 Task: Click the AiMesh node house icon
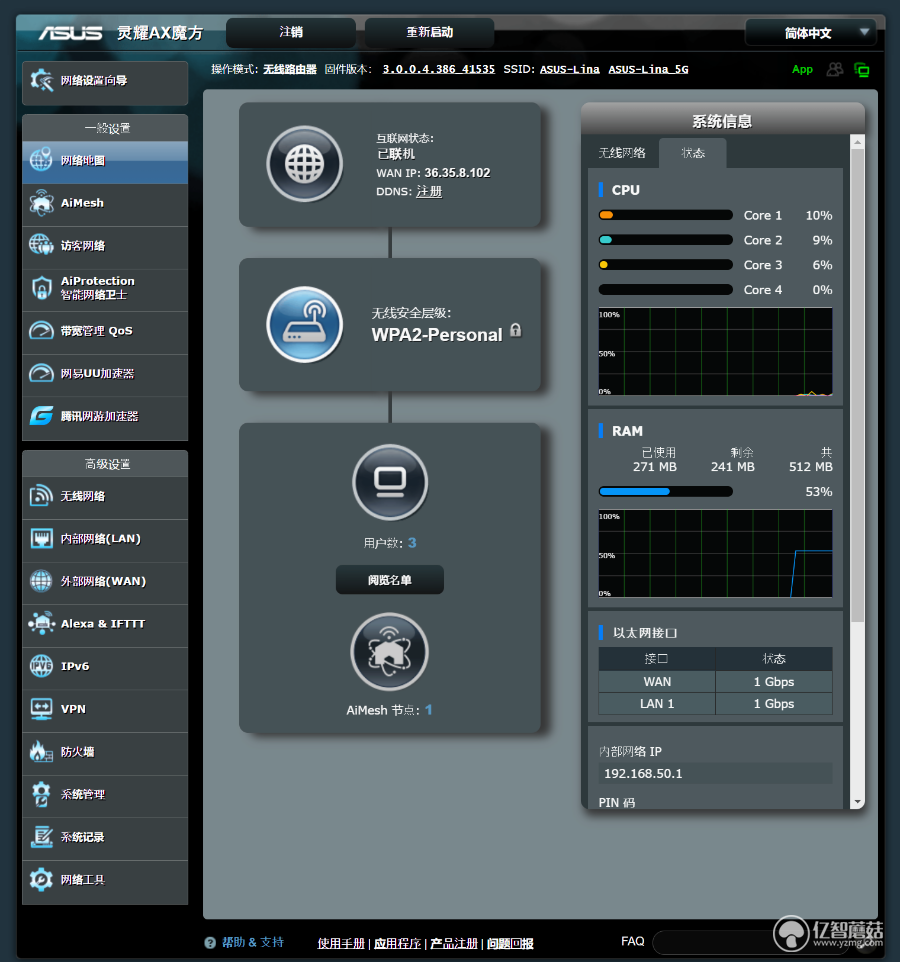pyautogui.click(x=390, y=652)
